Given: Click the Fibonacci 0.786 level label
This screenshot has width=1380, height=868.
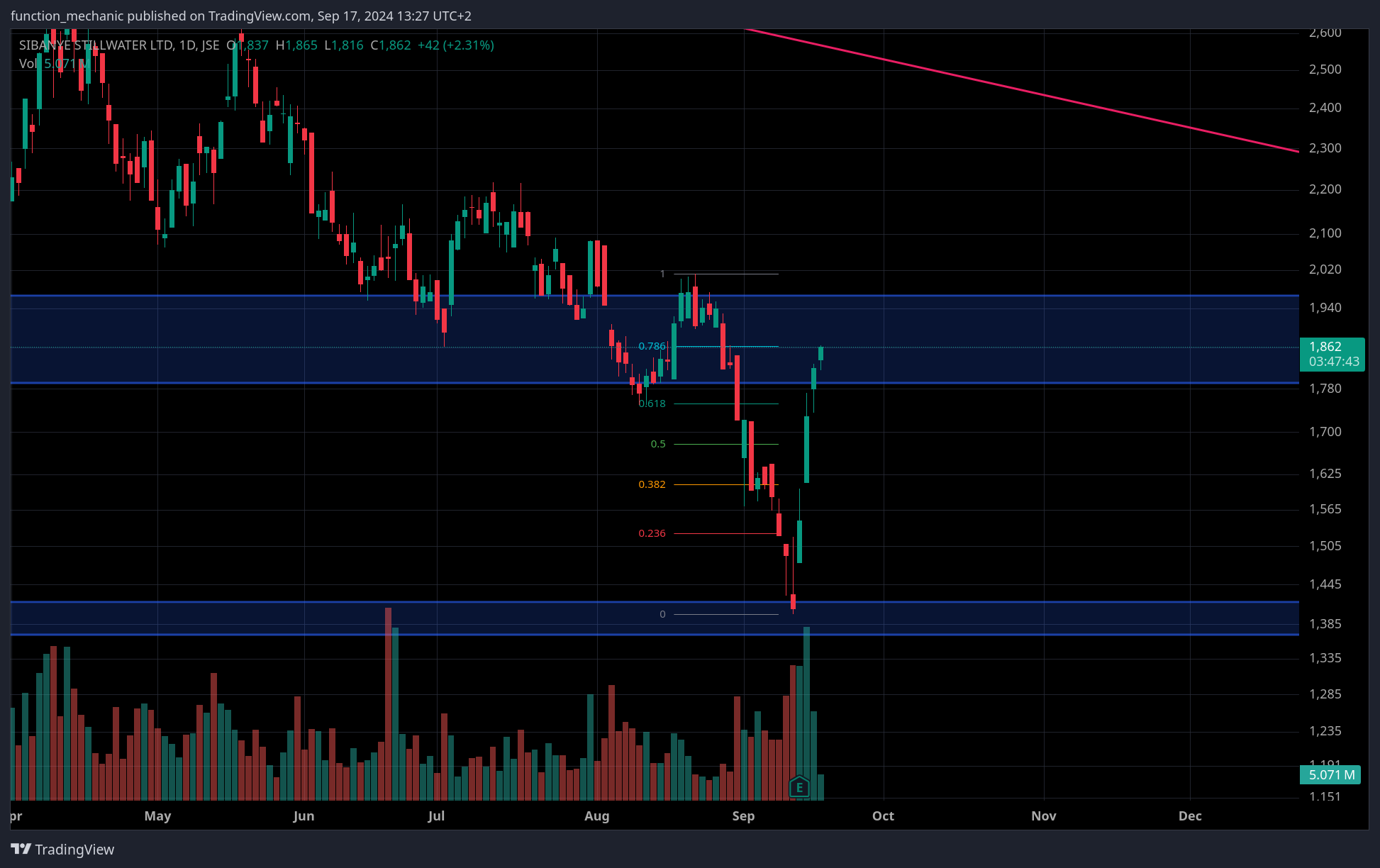Looking at the screenshot, I should click(x=652, y=346).
